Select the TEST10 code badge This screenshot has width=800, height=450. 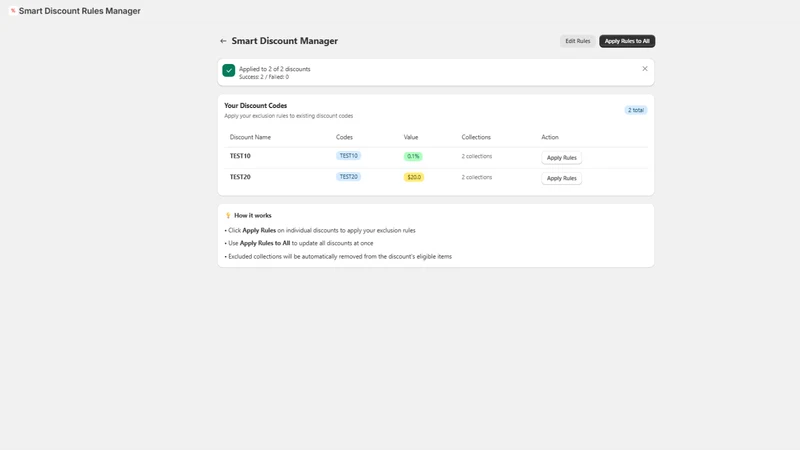pos(348,156)
